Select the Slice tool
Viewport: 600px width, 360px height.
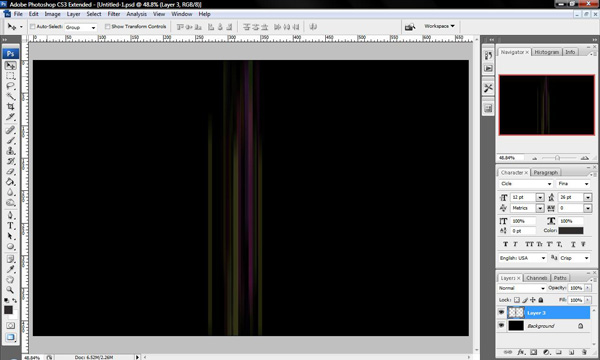(10, 117)
